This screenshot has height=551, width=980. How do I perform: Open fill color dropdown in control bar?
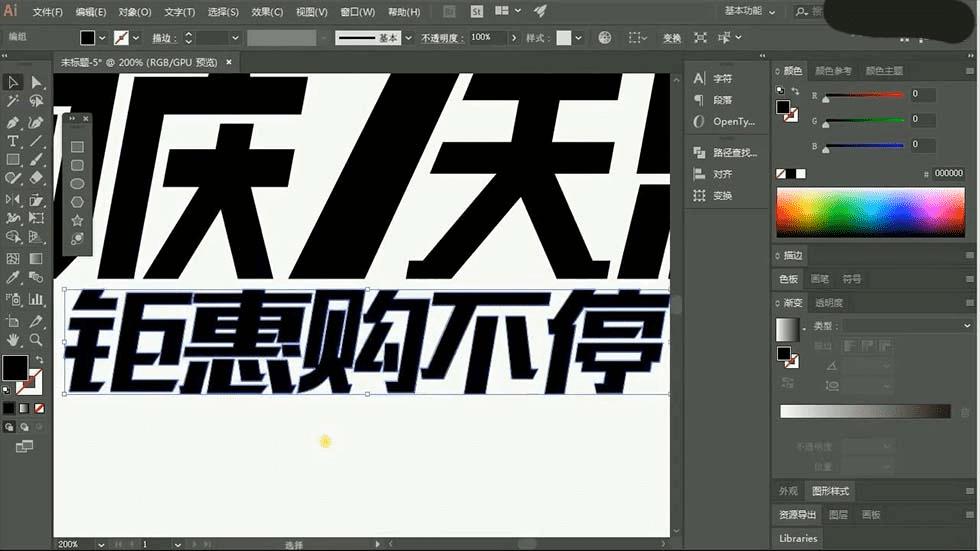pyautogui.click(x=102, y=38)
